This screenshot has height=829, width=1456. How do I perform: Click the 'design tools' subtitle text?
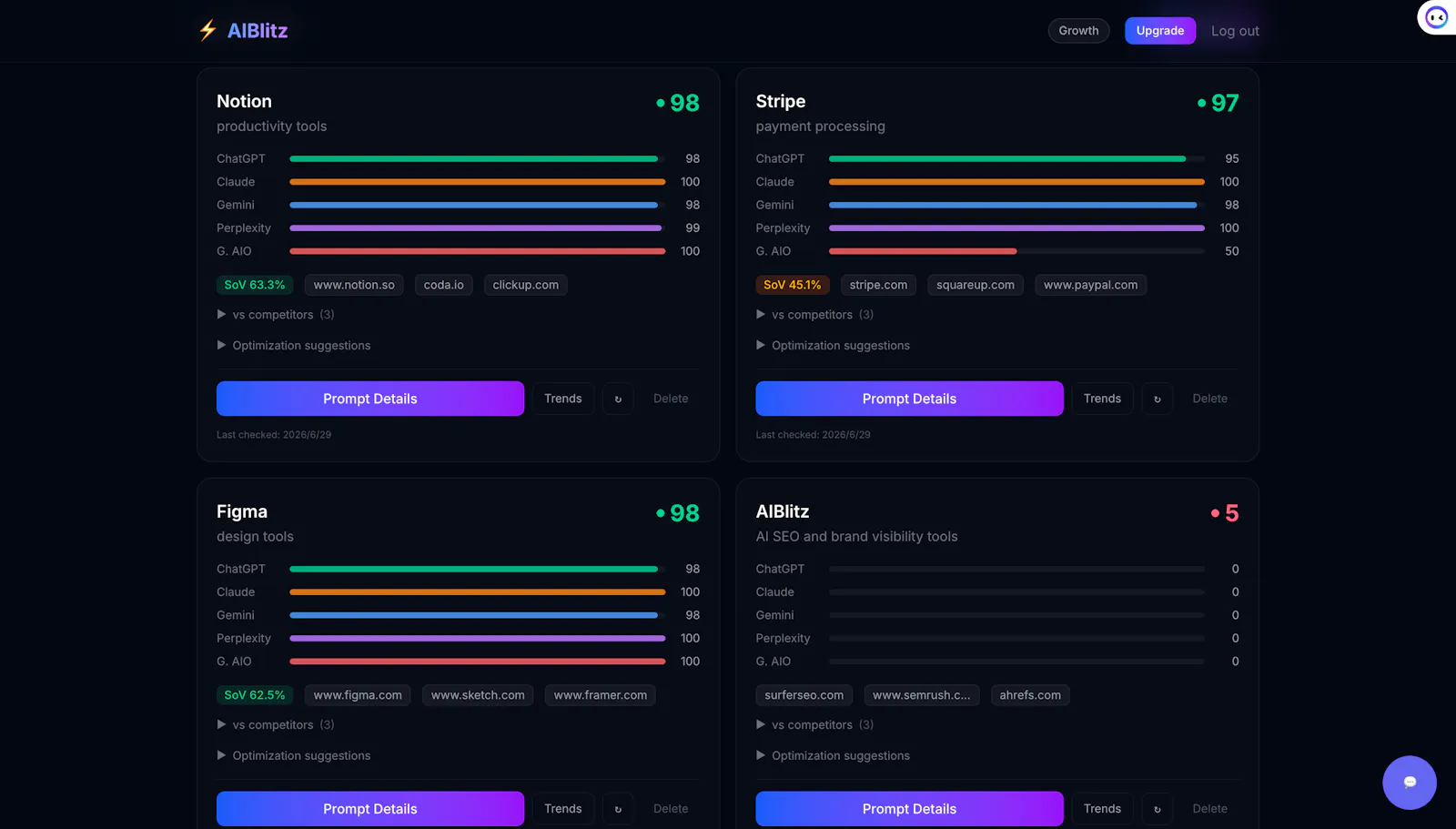[255, 537]
